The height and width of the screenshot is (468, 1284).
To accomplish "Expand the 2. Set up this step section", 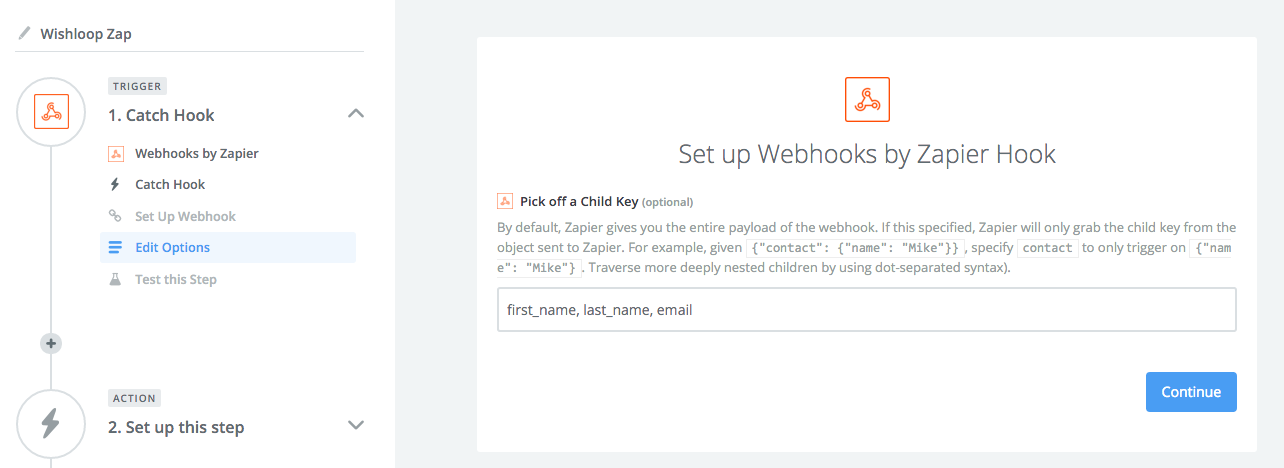I will pos(355,425).
